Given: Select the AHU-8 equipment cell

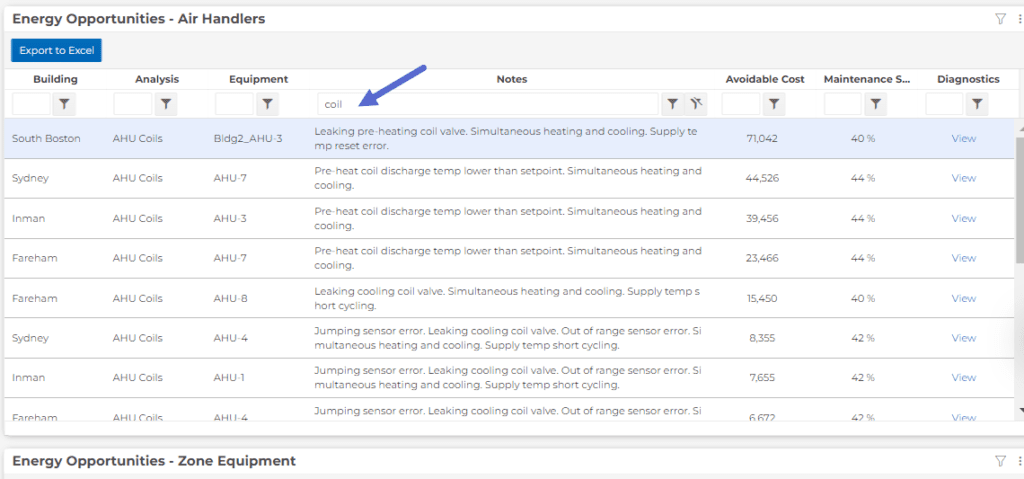Looking at the screenshot, I should [230, 298].
